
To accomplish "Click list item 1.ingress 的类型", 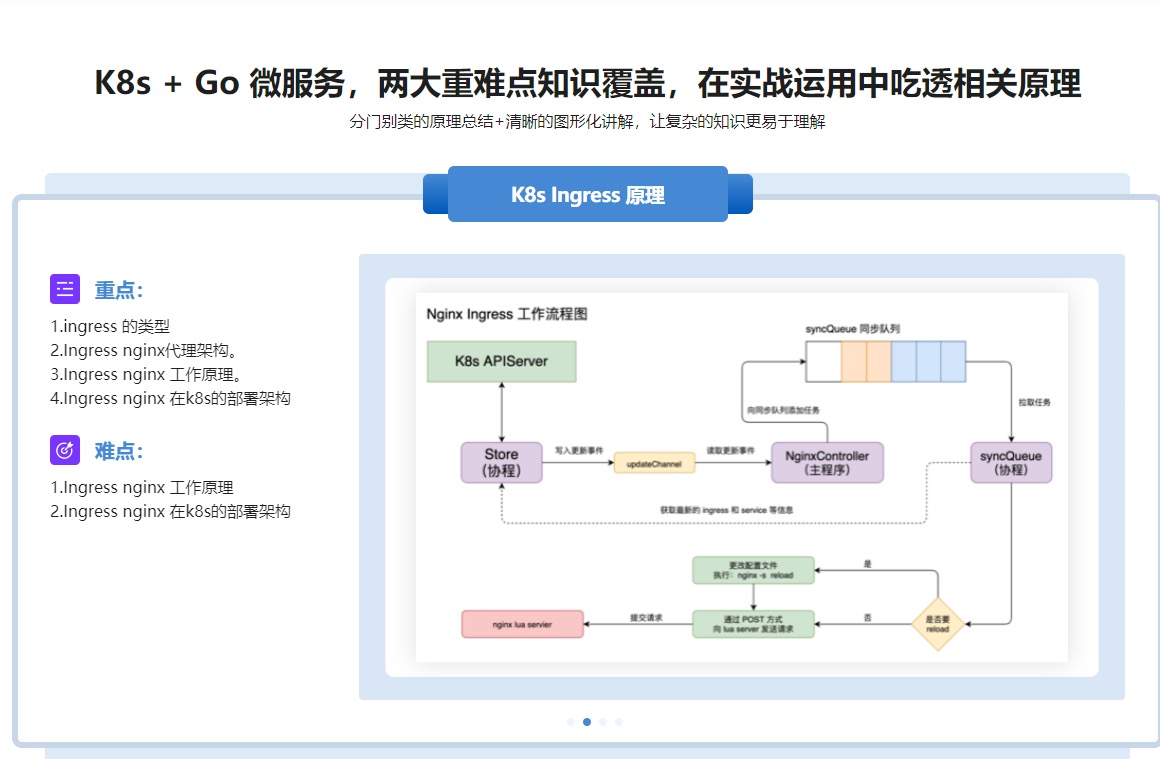I will (x=110, y=326).
